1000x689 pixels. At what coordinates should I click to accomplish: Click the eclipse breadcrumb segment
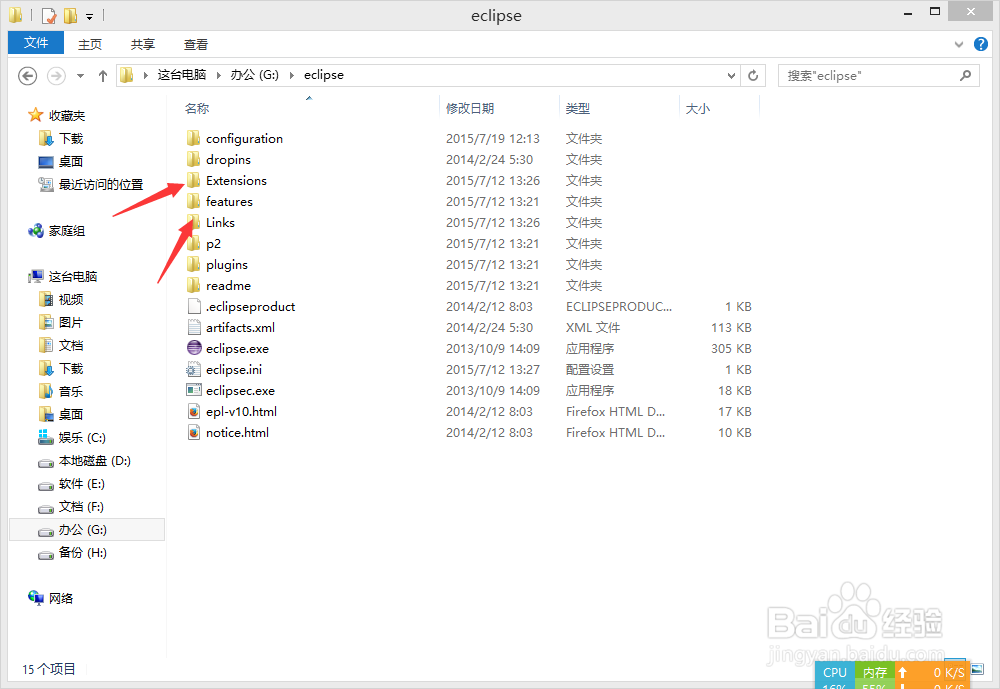(323, 75)
